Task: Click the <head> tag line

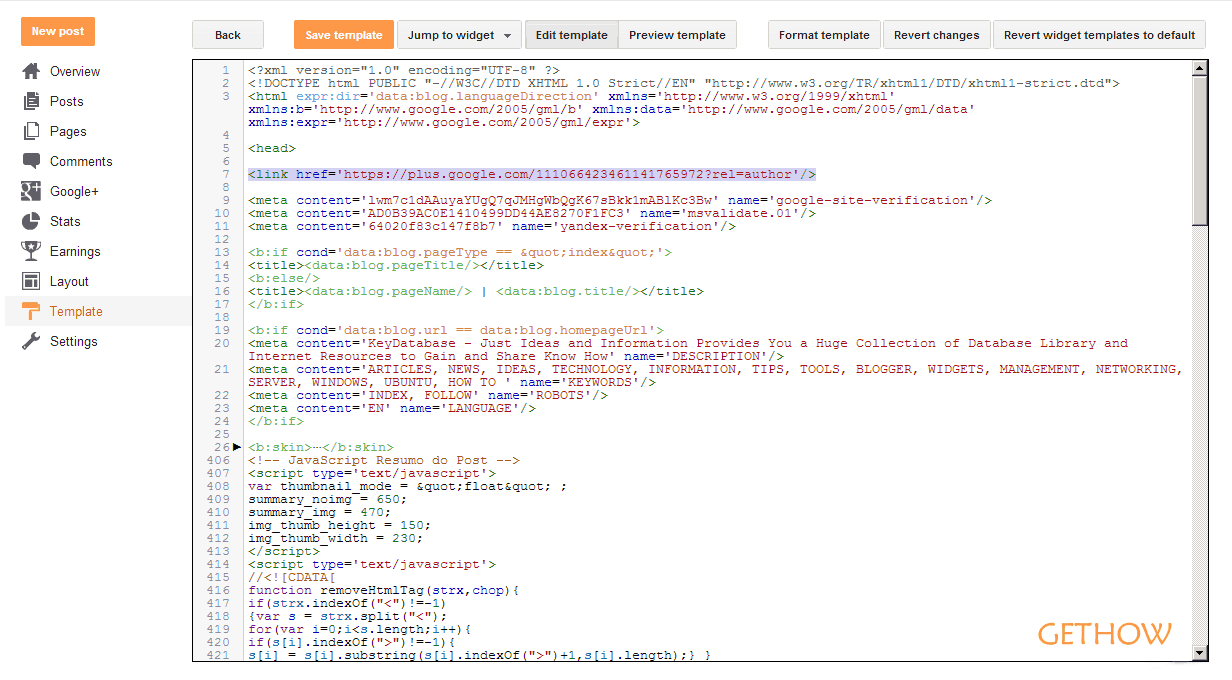Action: coord(272,148)
